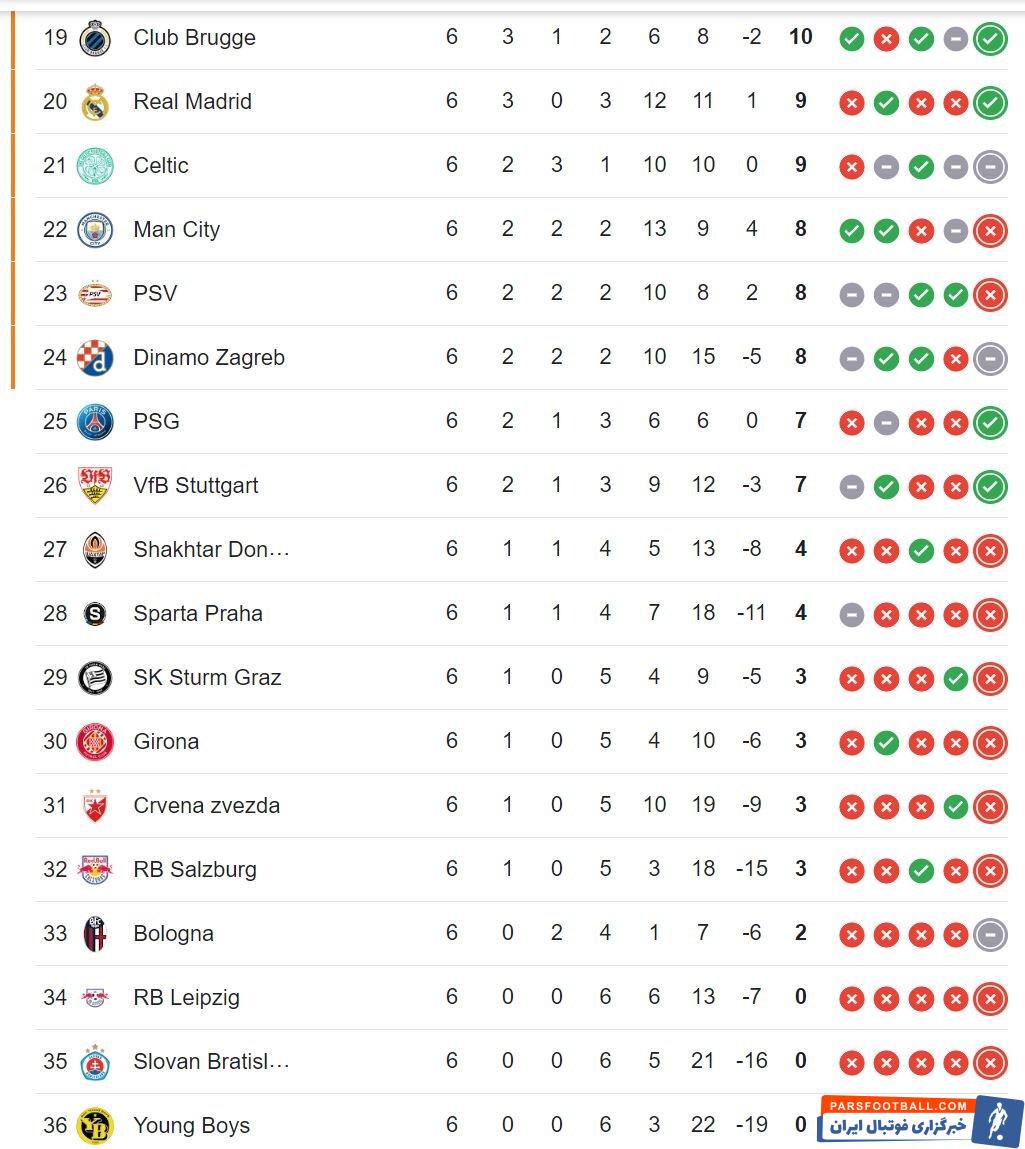Image resolution: width=1025 pixels, height=1149 pixels.
Task: Click the RB Salzburg logo
Action: [95, 870]
